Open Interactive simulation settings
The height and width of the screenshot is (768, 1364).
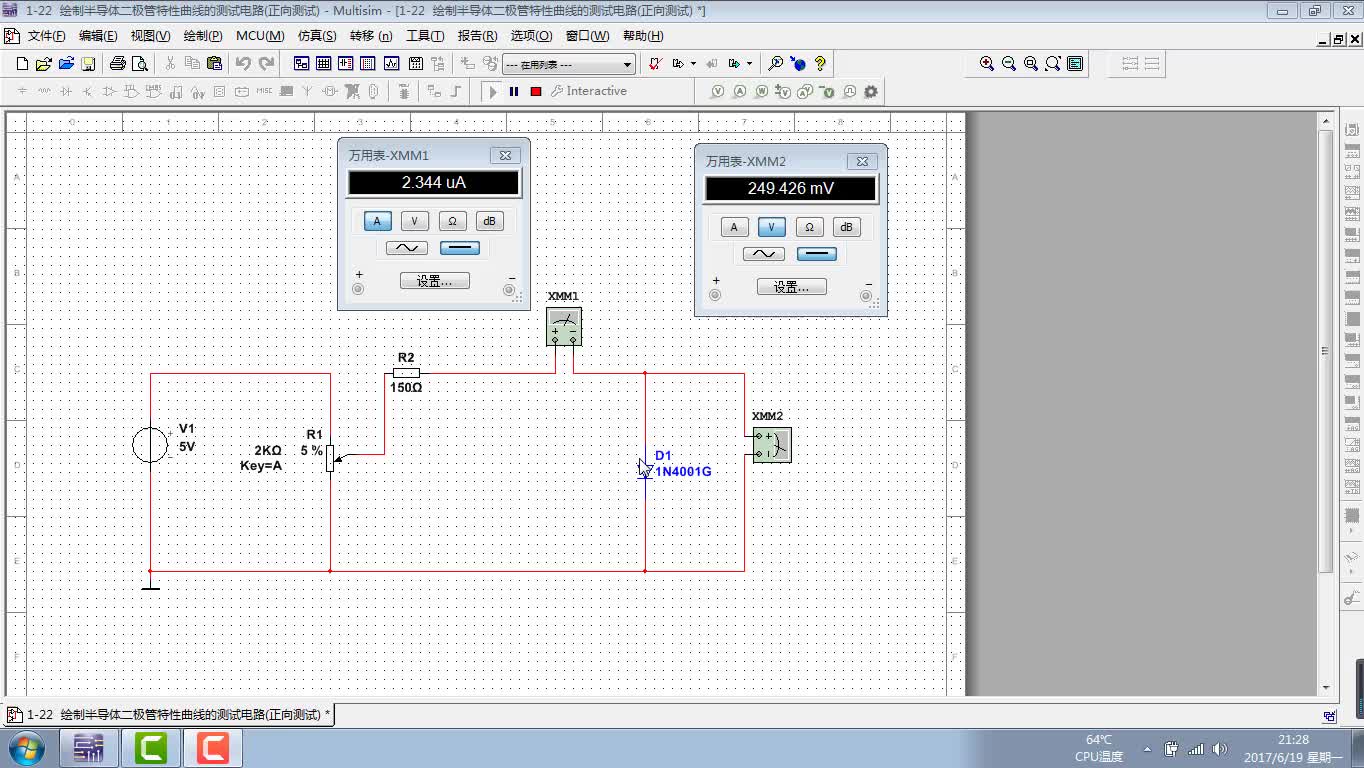coord(588,91)
